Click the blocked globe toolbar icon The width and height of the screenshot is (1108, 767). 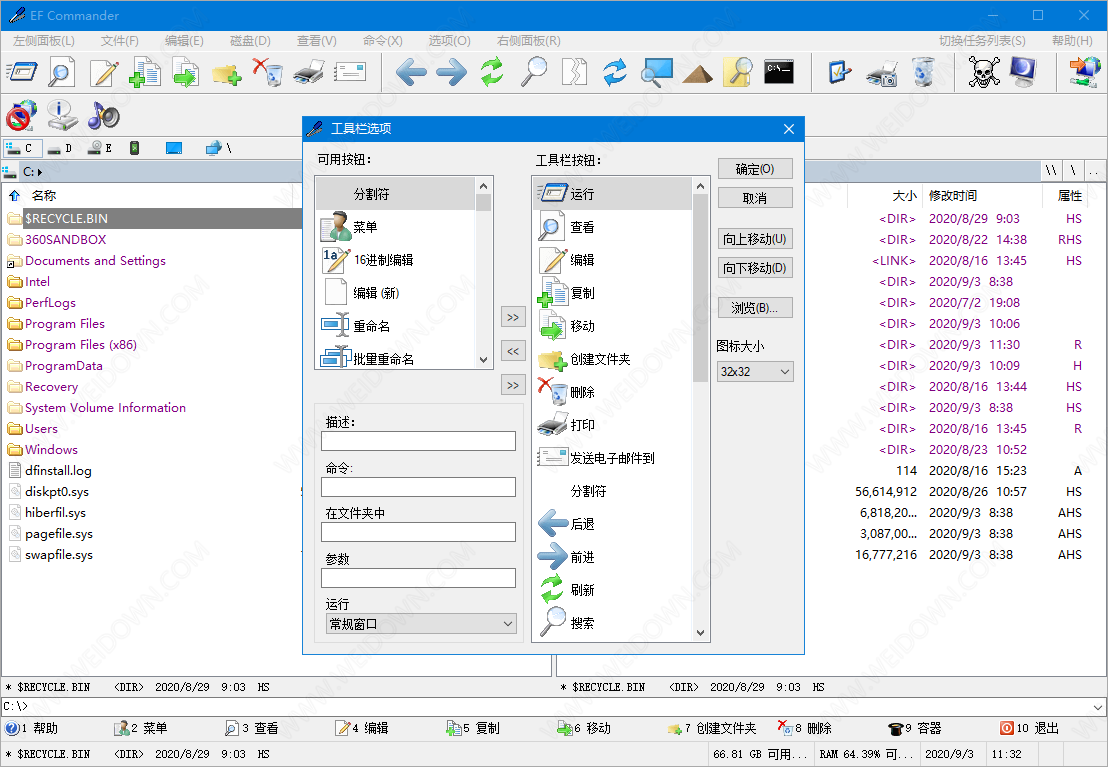coord(21,115)
